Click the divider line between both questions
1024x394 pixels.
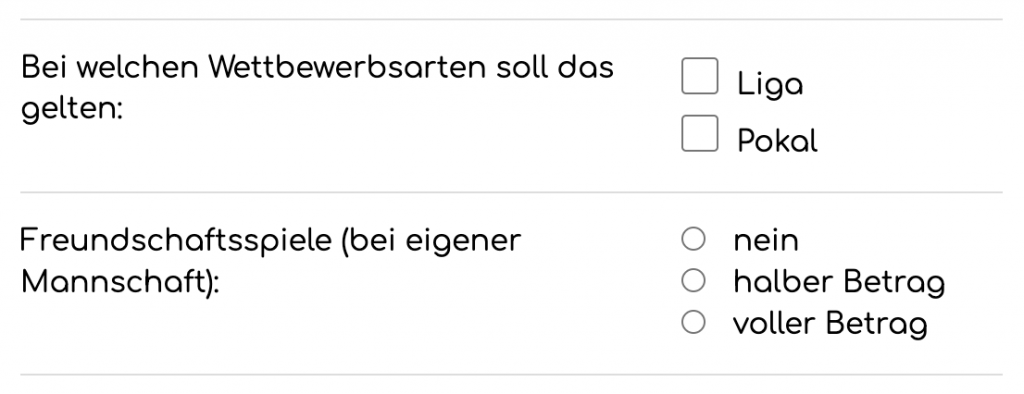click(511, 193)
